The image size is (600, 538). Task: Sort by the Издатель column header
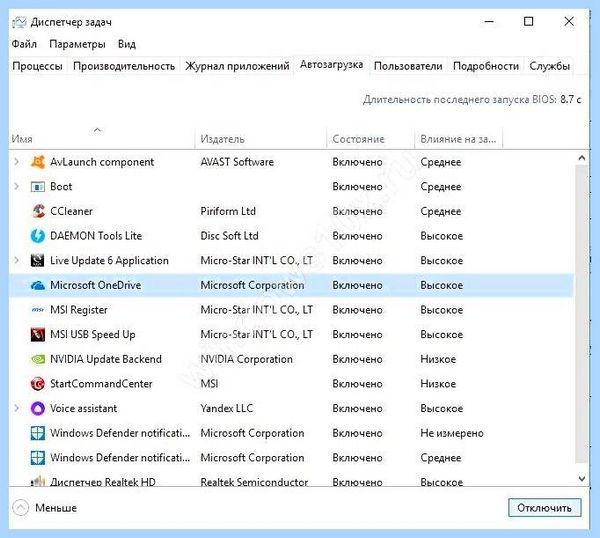[261, 139]
